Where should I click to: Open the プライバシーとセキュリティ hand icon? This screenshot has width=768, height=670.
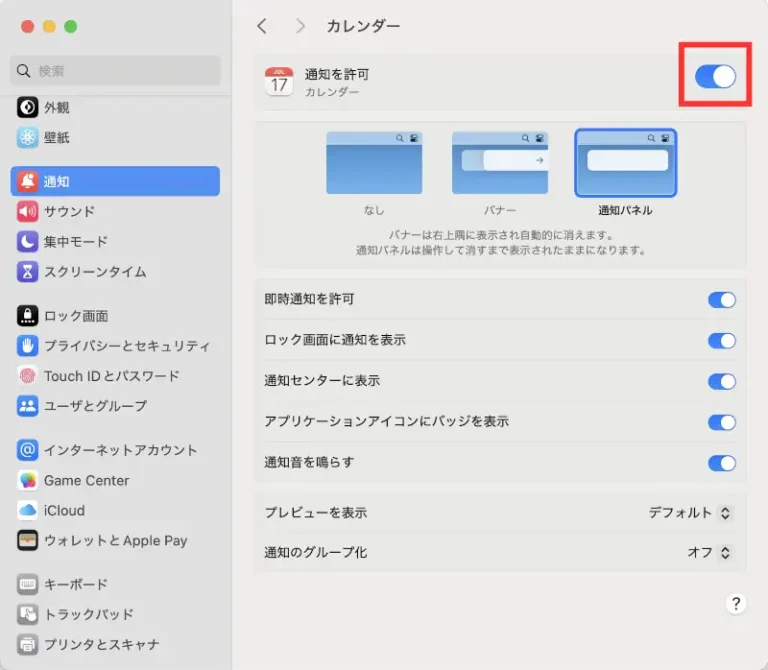[27, 346]
